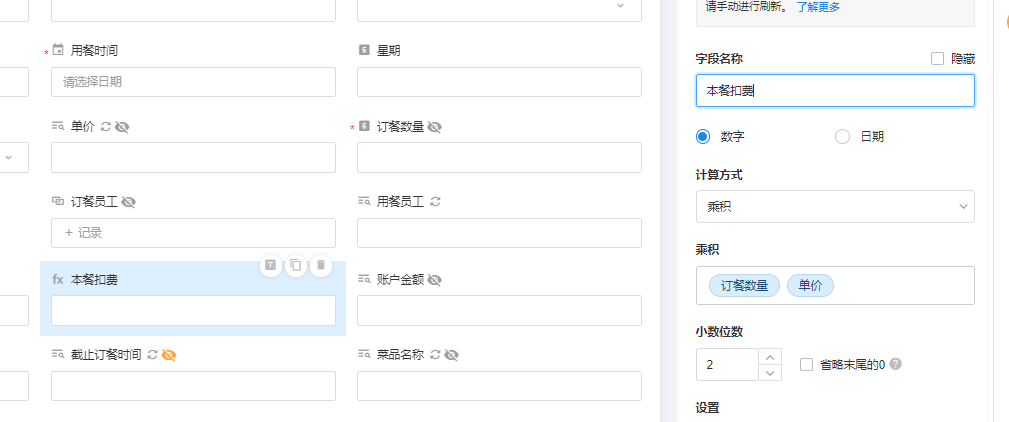Click the refresh icon beside 用餐员工
The image size is (1009, 422).
435,201
